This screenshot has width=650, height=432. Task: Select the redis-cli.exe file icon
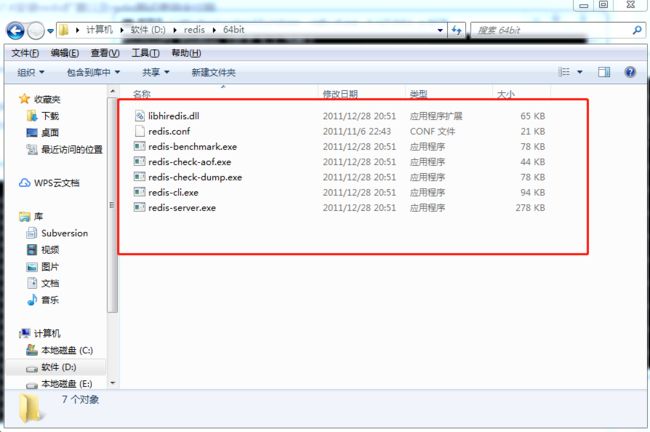(x=140, y=192)
